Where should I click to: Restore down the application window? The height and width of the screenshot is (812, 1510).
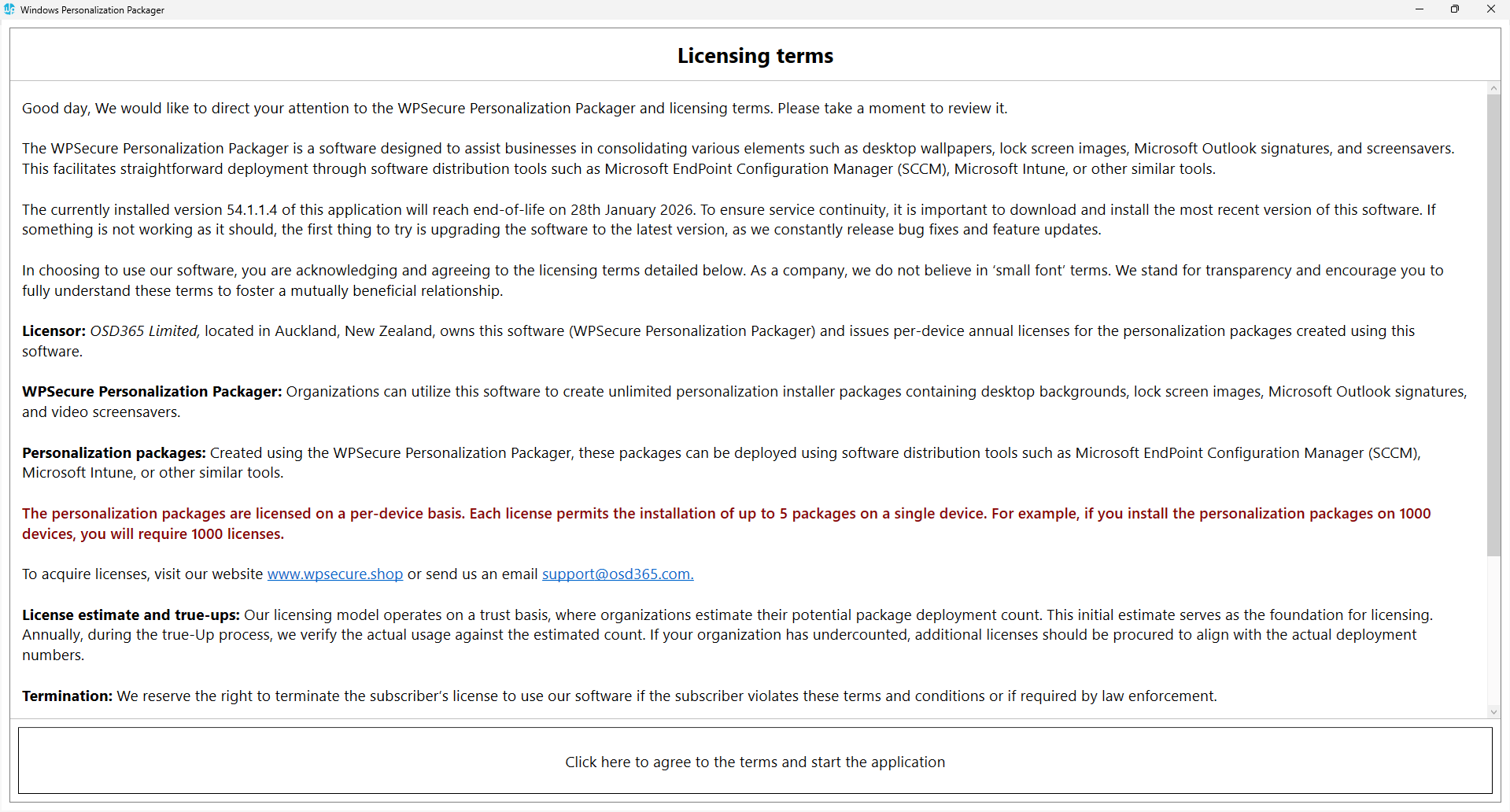[1455, 9]
